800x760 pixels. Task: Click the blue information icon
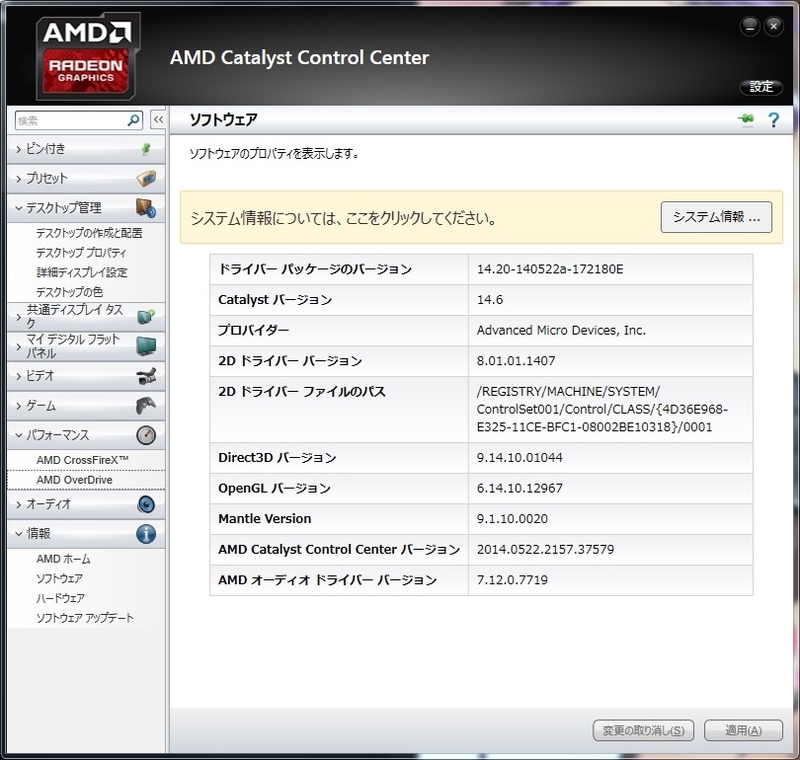point(146,534)
